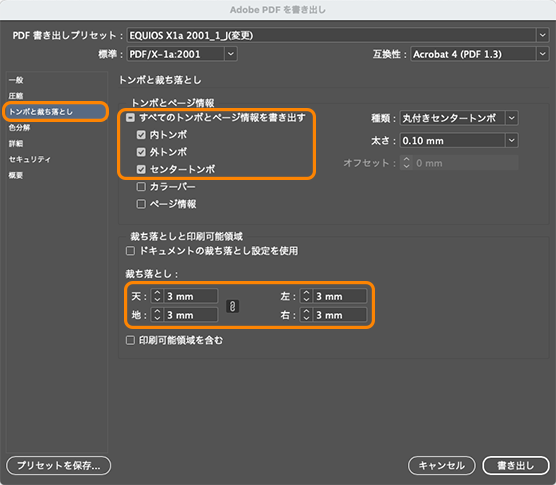Click the bleed link chain icon
Image resolution: width=556 pixels, height=485 pixels.
coord(232,306)
